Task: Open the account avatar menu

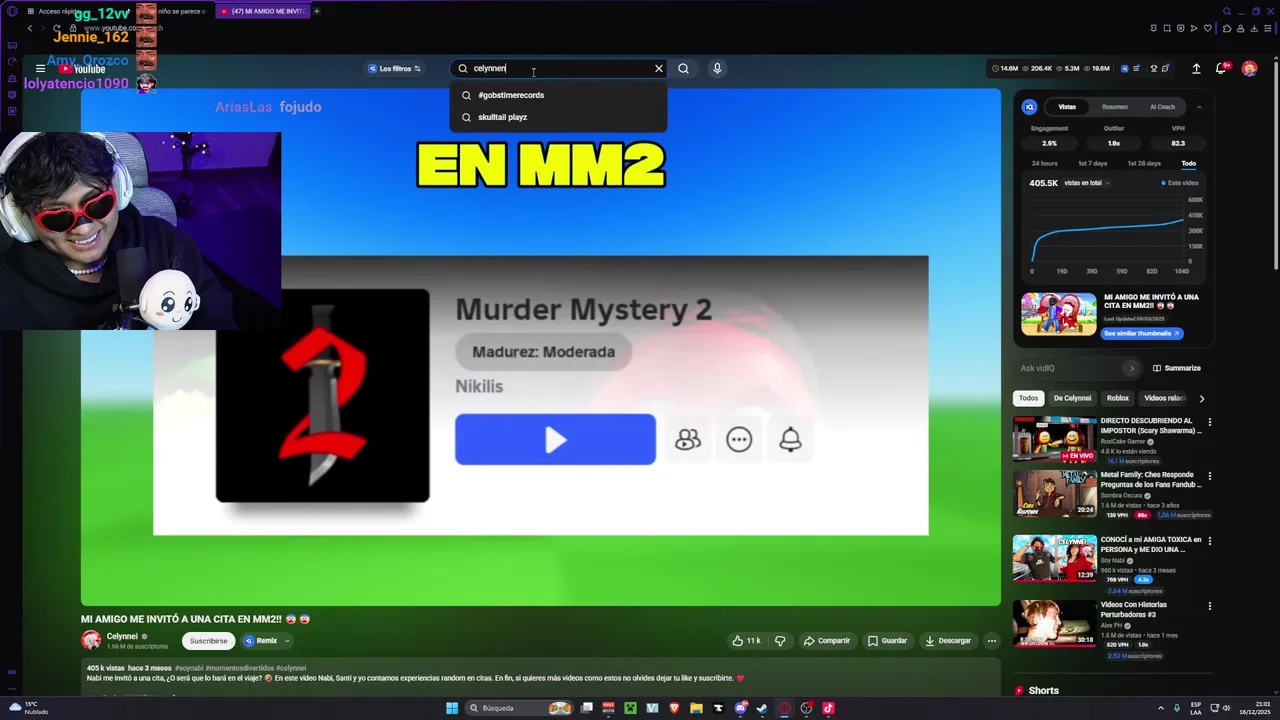Action: 1249,69
